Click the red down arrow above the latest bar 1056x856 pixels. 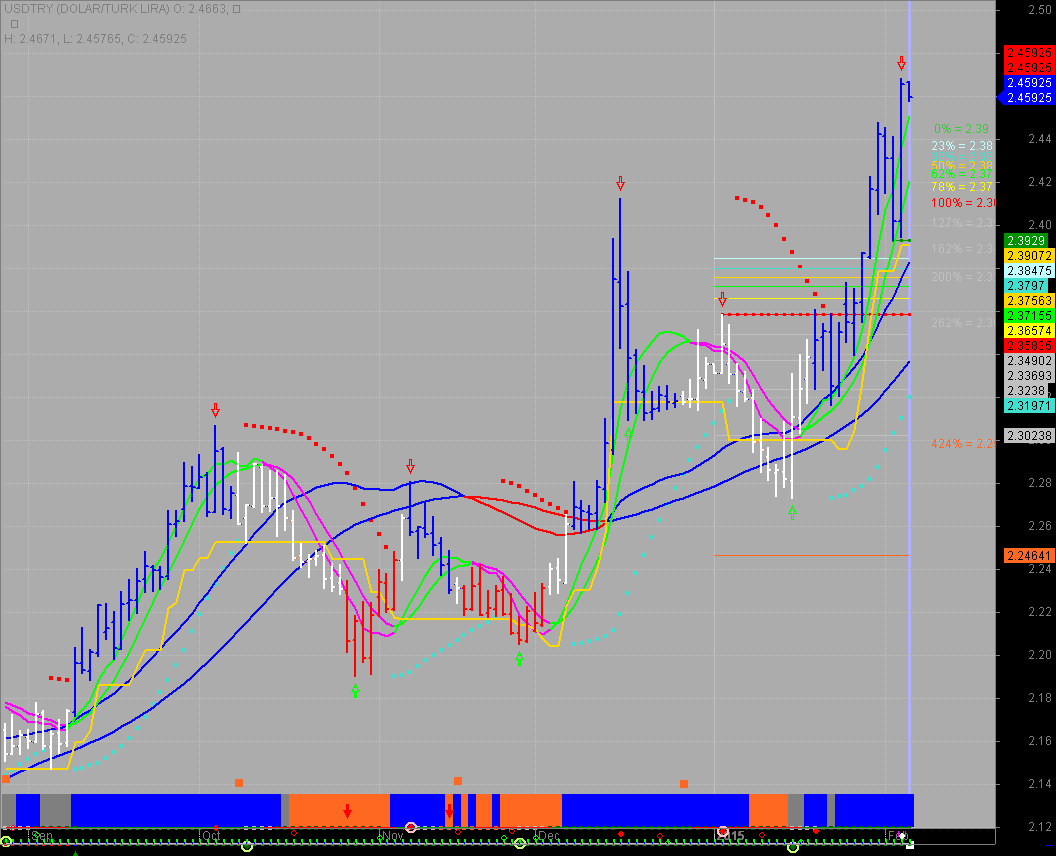[901, 63]
